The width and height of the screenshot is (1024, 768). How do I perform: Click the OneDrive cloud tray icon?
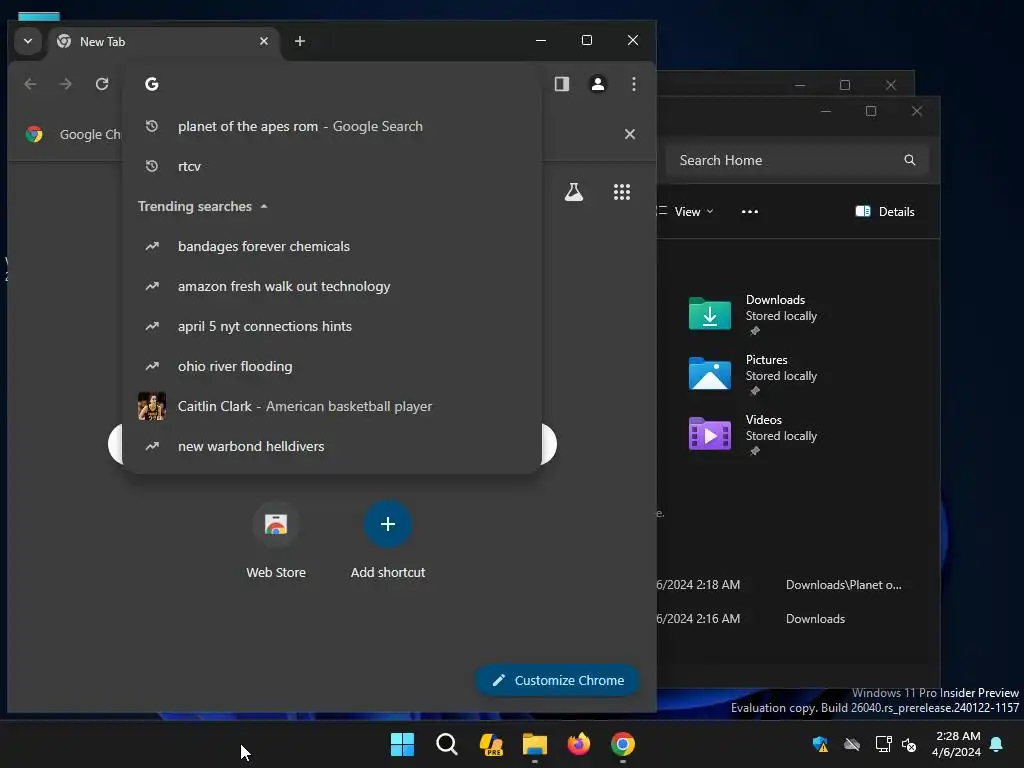pos(852,744)
